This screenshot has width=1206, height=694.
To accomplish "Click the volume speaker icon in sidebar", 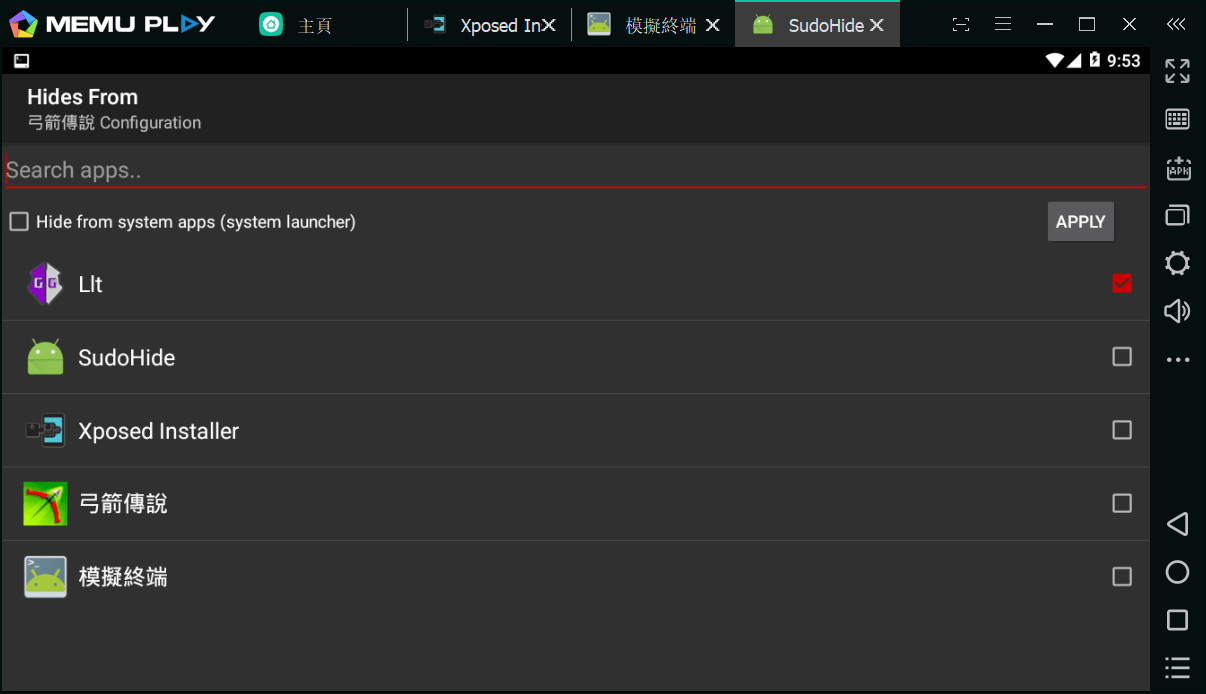I will click(x=1178, y=311).
